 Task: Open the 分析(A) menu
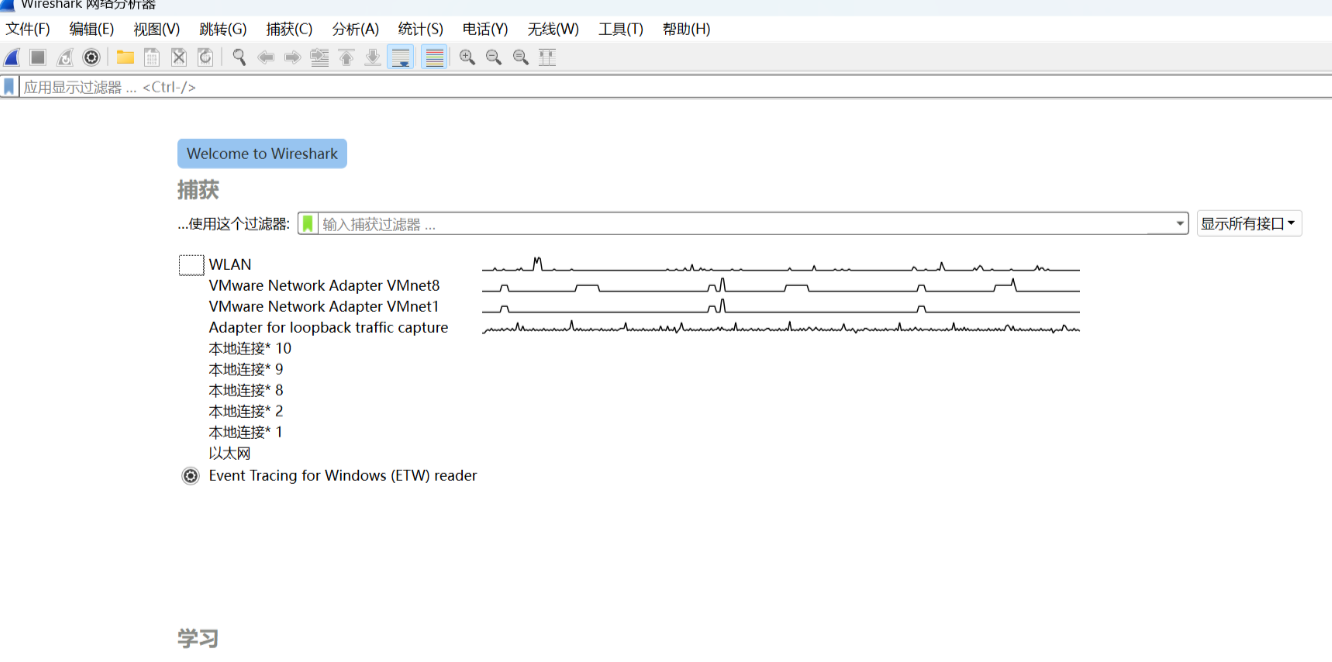tap(355, 29)
